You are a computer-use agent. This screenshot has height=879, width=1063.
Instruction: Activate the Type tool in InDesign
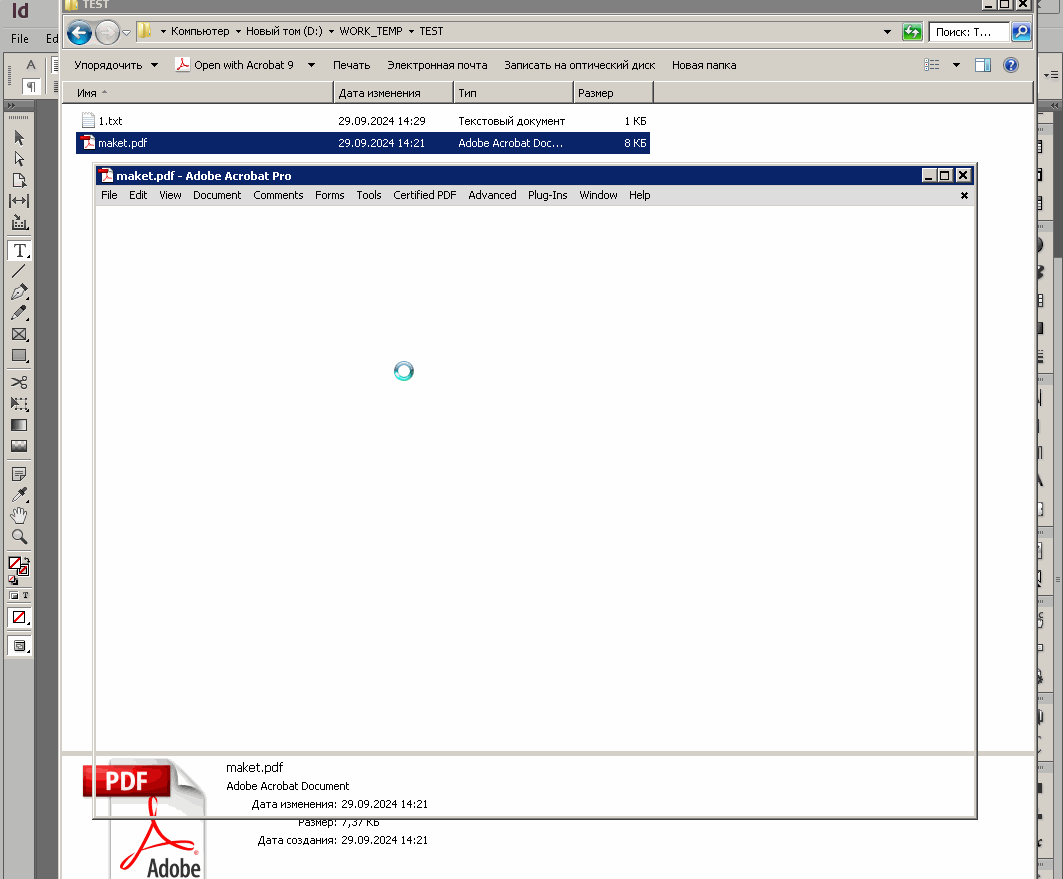19,250
